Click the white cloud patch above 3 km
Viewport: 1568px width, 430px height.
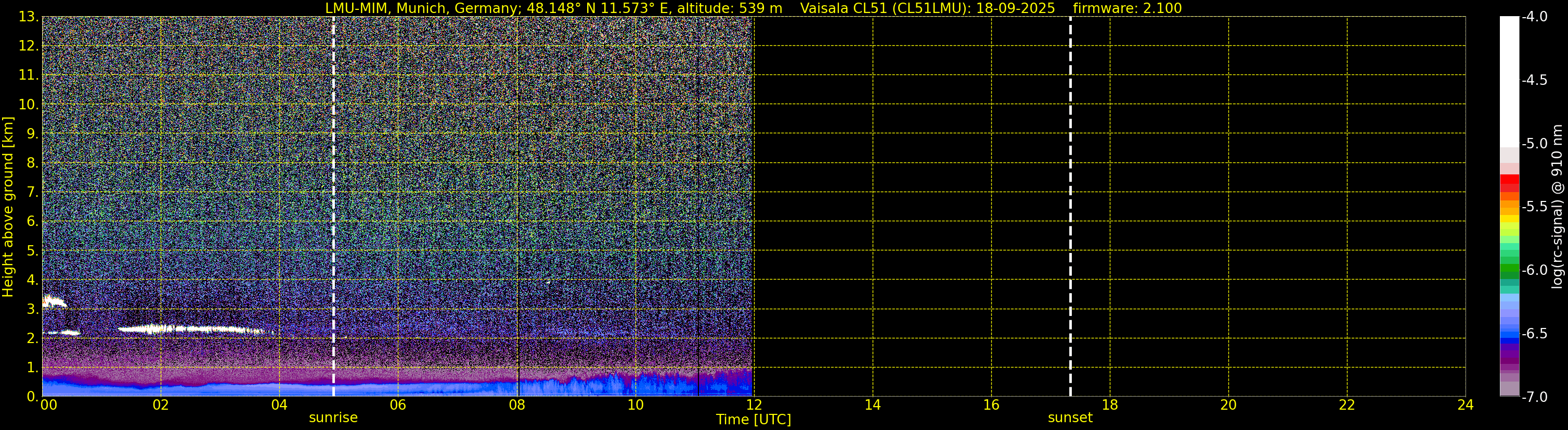click(54, 301)
